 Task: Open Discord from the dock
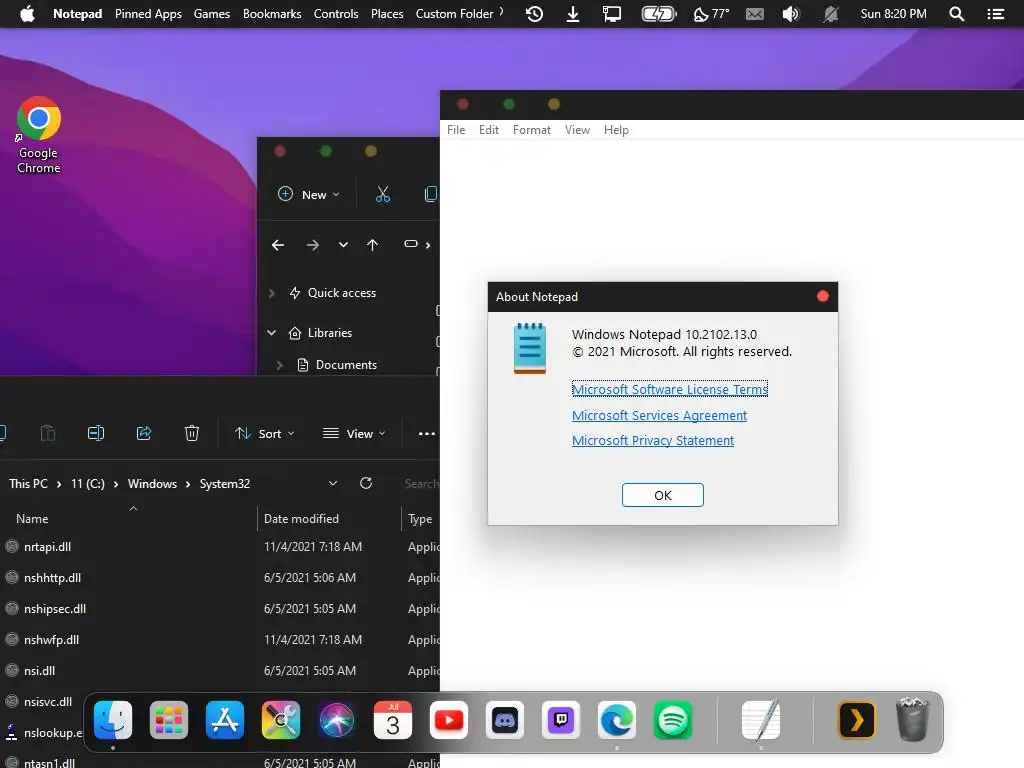click(x=505, y=720)
